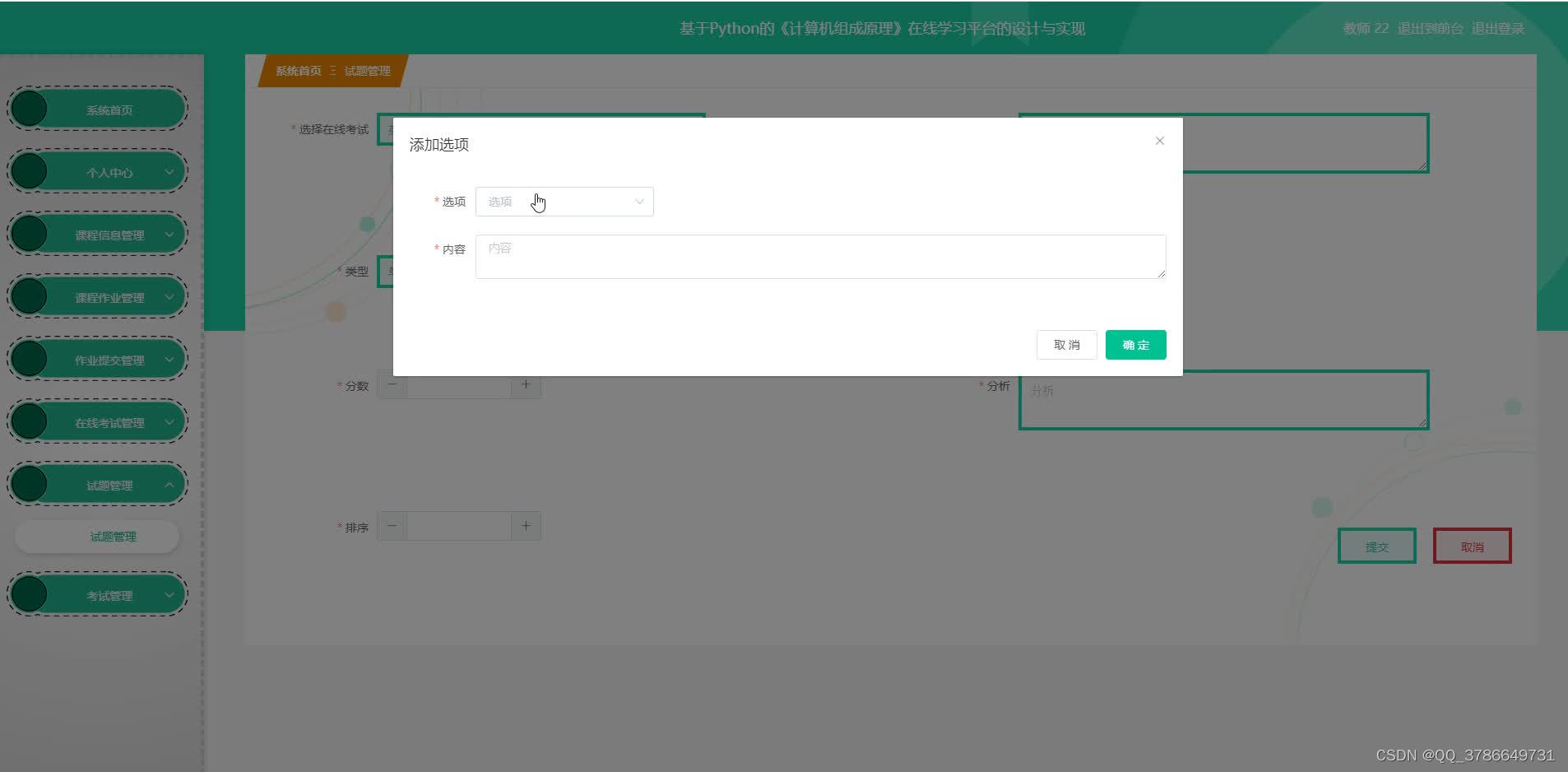Click the 提交 button on the form
This screenshot has height=772, width=1568.
pos(1377,546)
